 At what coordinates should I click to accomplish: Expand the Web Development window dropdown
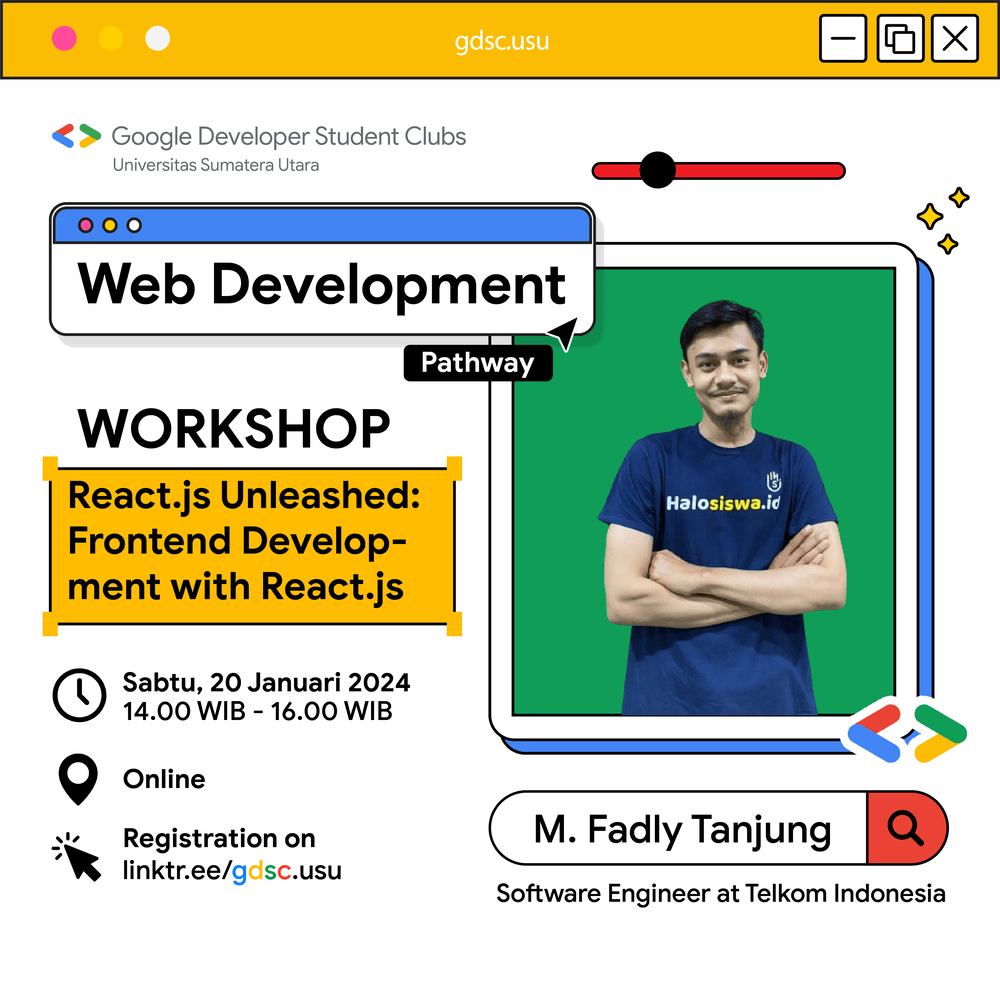(322, 285)
